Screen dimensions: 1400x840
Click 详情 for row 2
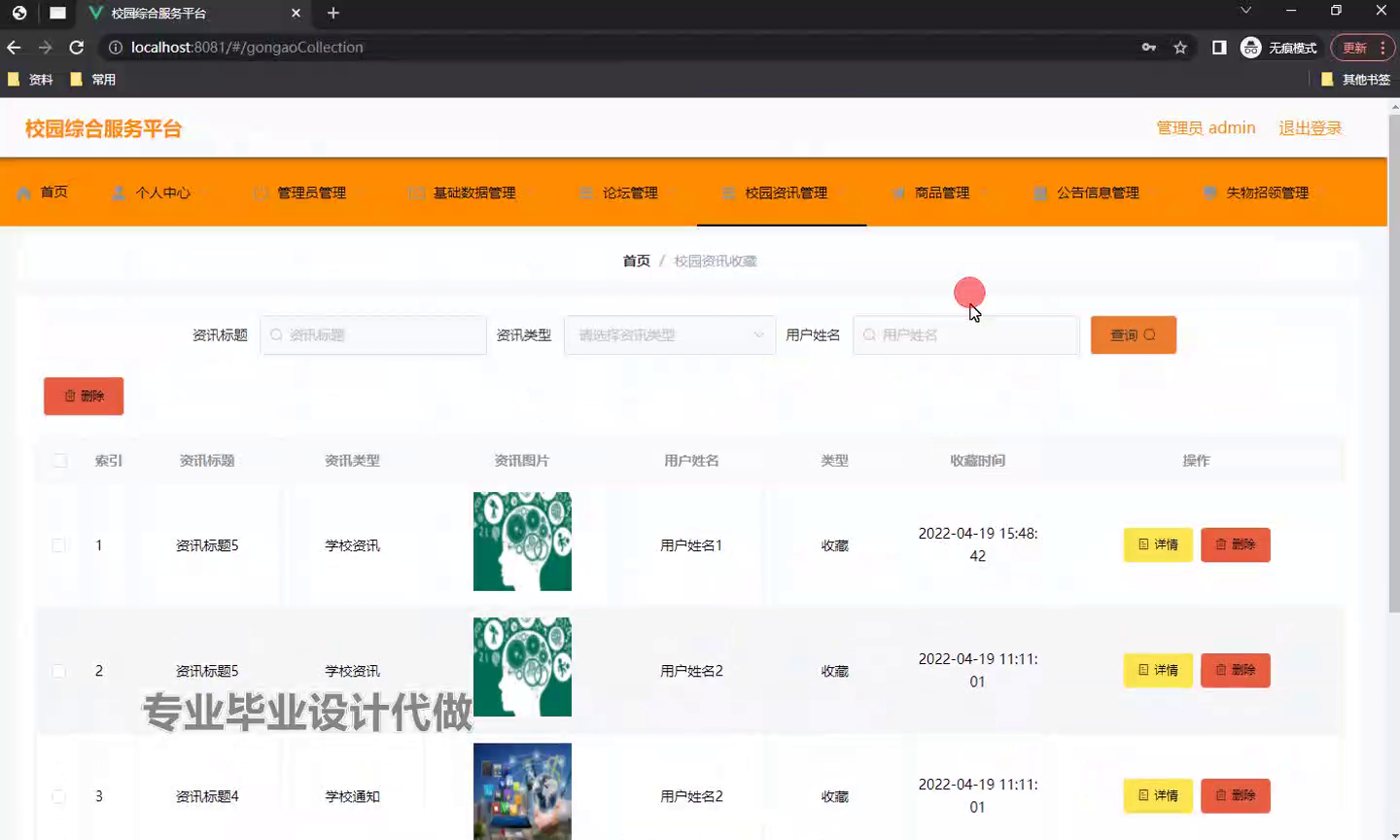point(1158,670)
